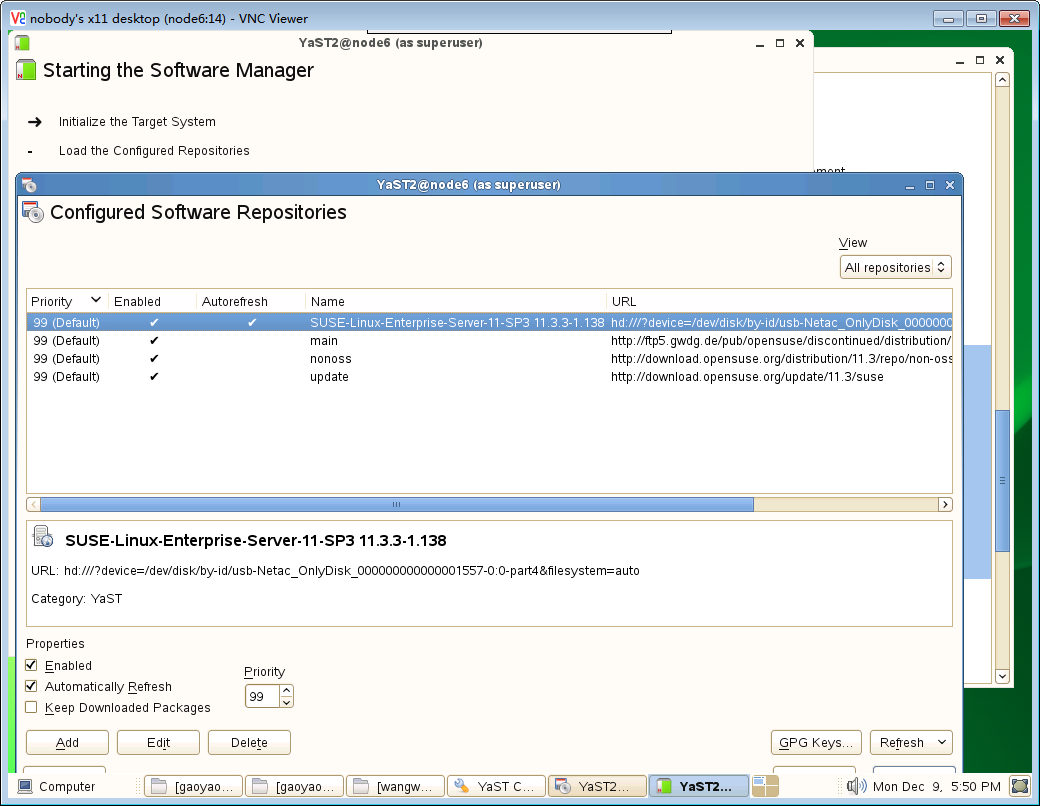Viewport: 1040px width, 806px height.
Task: Click the clock showing Mon Dec 9, 5:50 PM
Action: [937, 786]
